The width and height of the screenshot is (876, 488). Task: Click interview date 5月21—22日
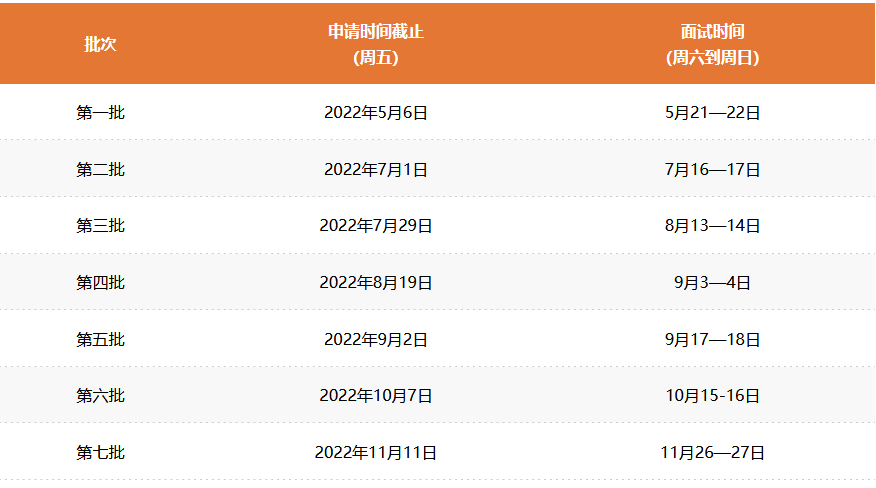coord(712,113)
